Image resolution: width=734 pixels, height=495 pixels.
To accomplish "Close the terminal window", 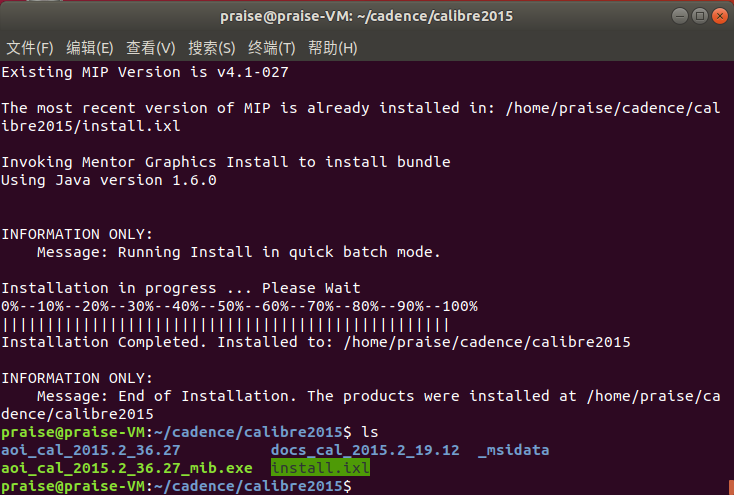I will (x=720, y=16).
